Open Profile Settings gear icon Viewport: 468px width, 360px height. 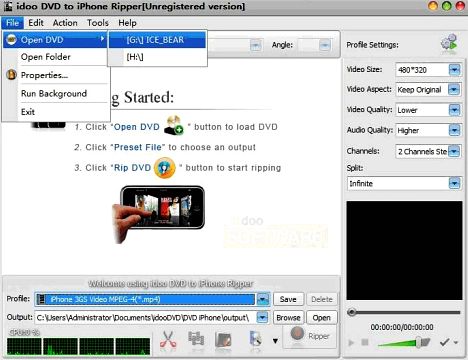point(449,44)
